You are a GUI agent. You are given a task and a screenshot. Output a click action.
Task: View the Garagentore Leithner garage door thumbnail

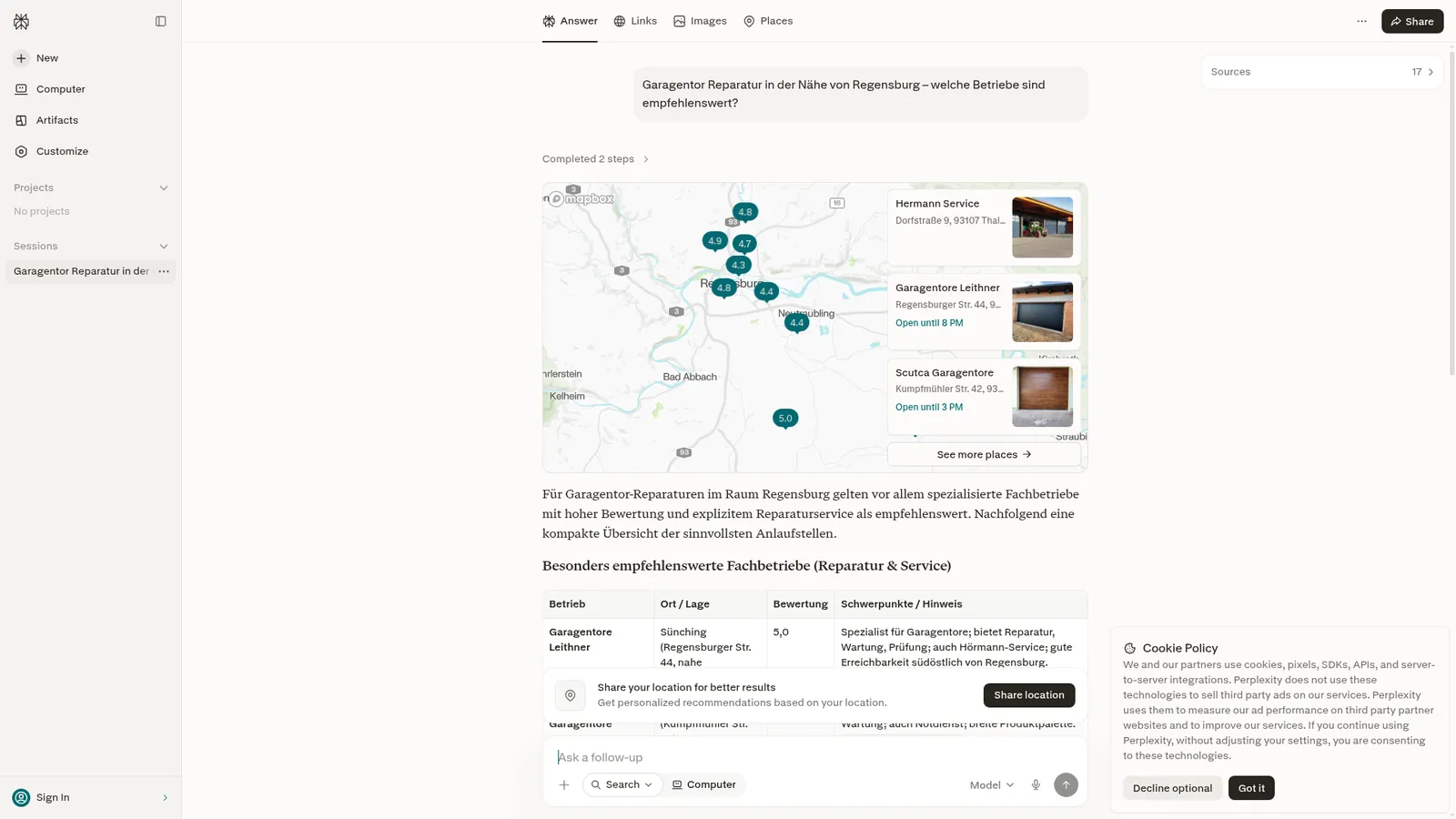coord(1042,312)
